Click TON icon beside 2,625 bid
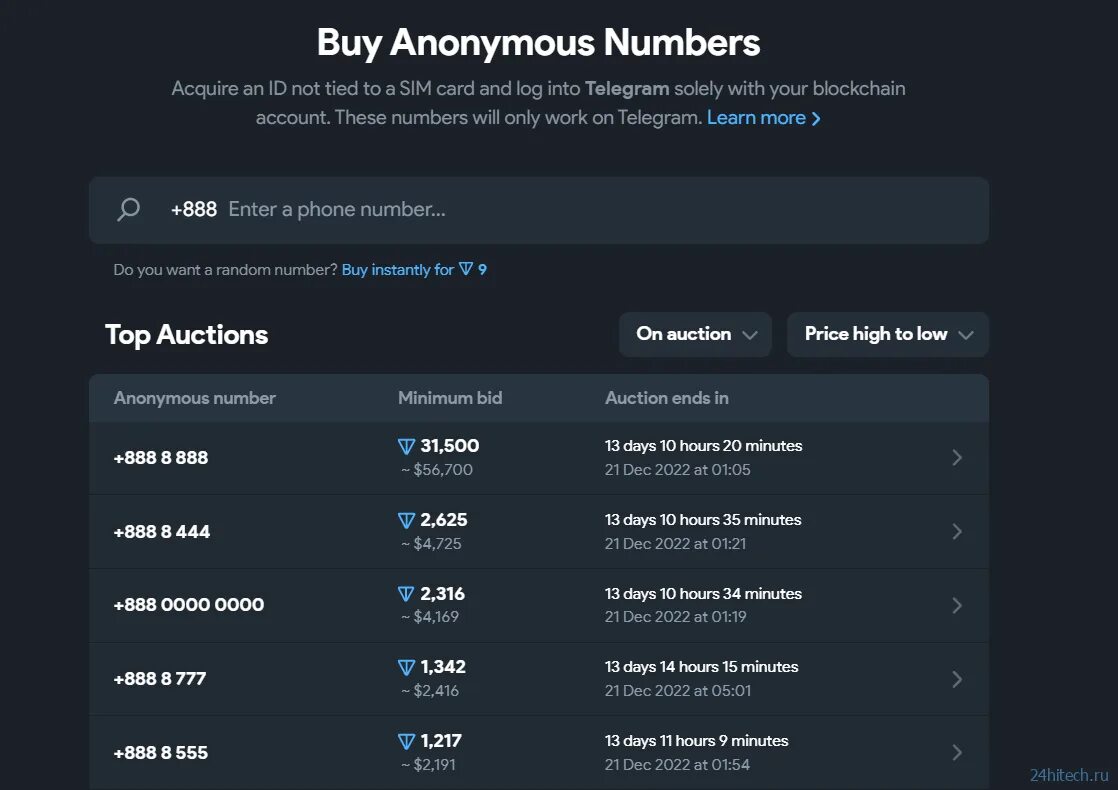The width and height of the screenshot is (1118, 790). (406, 521)
